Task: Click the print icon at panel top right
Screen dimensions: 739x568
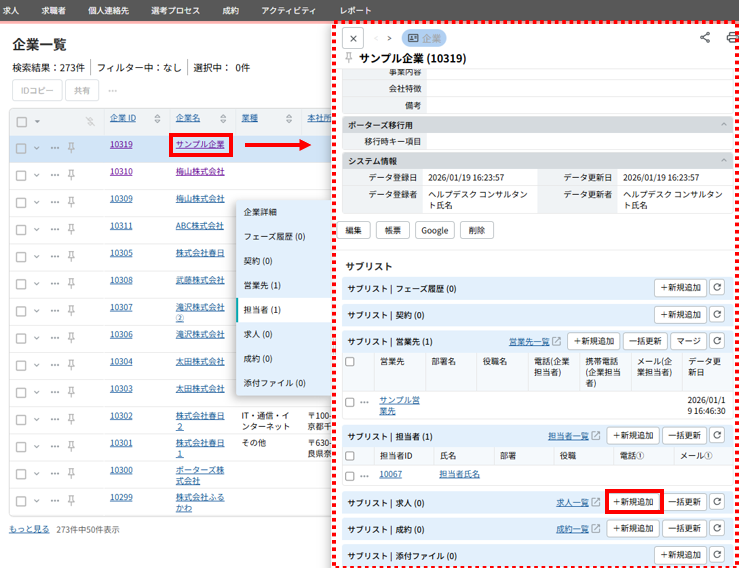Action: (732, 37)
